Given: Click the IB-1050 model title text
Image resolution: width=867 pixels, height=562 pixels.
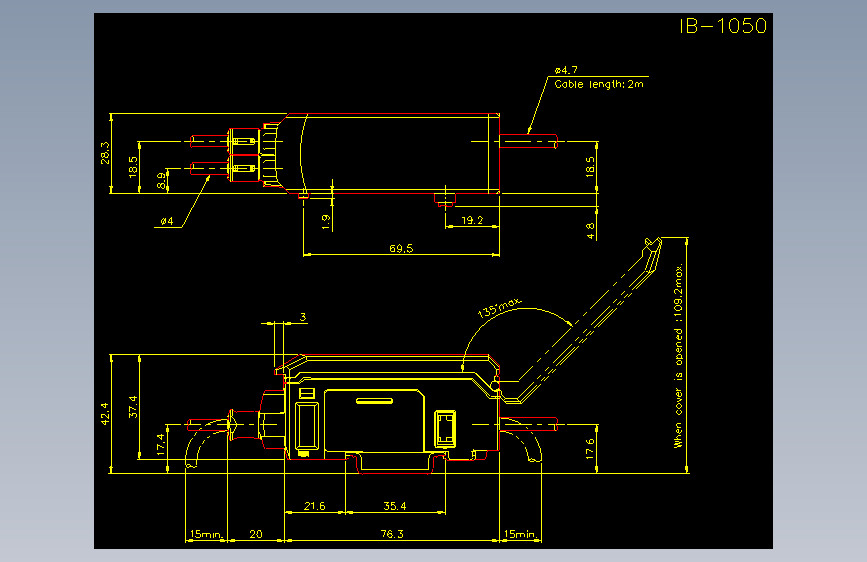Looking at the screenshot, I should click(723, 26).
